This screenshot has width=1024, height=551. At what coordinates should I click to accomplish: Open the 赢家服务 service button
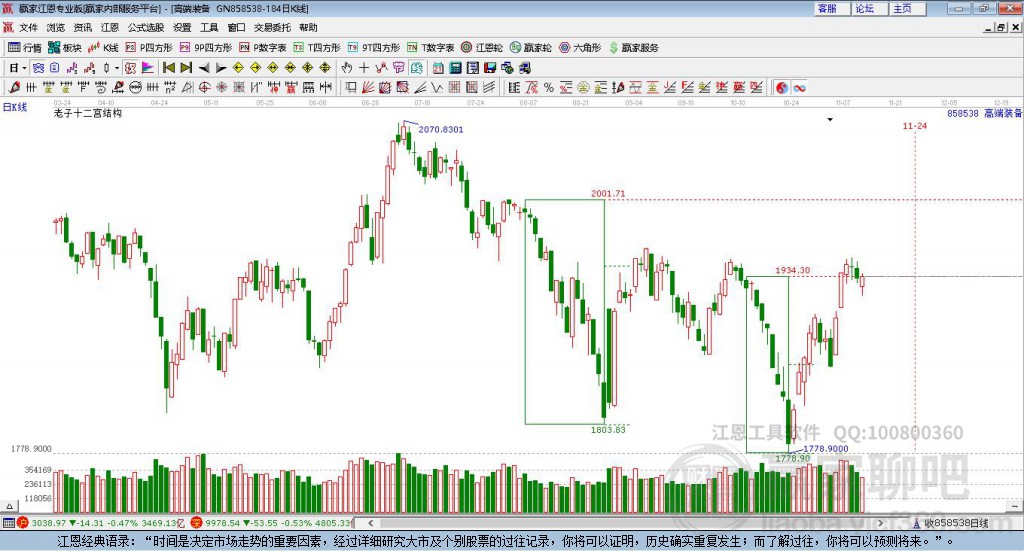[633, 48]
